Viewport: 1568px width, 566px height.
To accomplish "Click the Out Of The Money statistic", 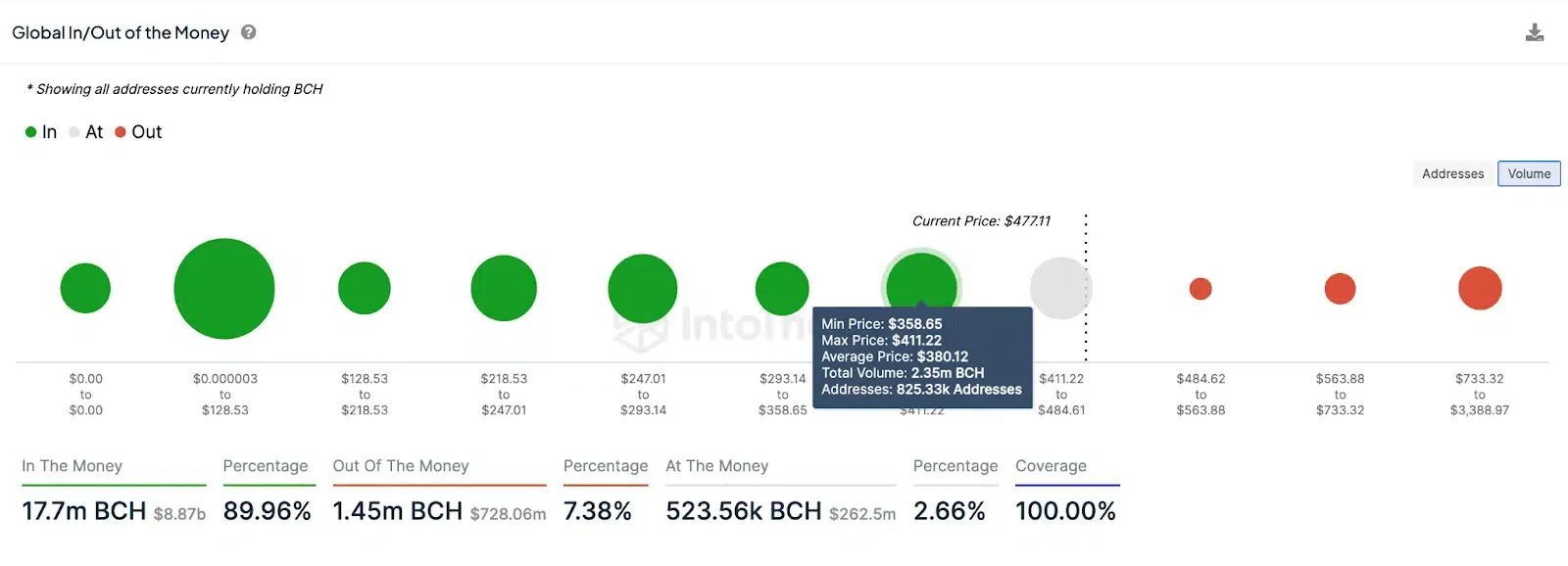I will tap(397, 511).
